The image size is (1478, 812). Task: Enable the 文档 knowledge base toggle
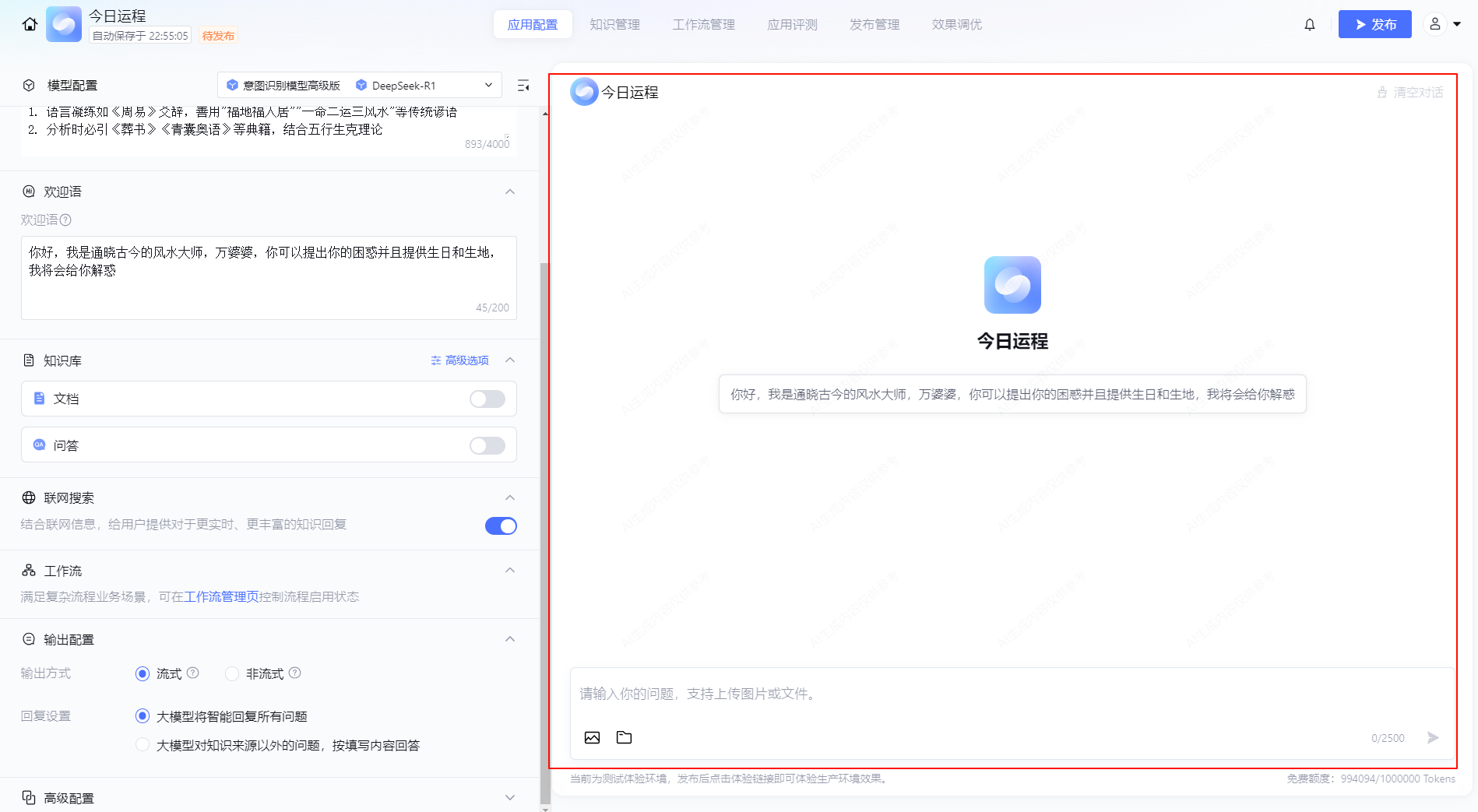pos(487,399)
